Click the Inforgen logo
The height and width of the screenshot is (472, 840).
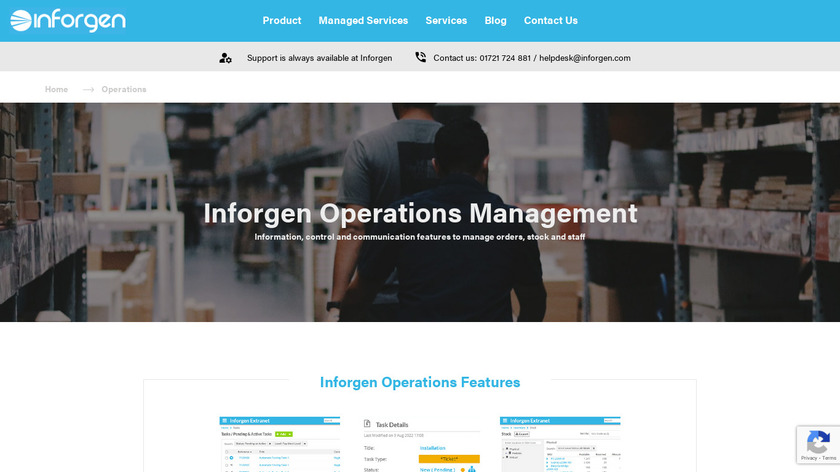click(68, 20)
